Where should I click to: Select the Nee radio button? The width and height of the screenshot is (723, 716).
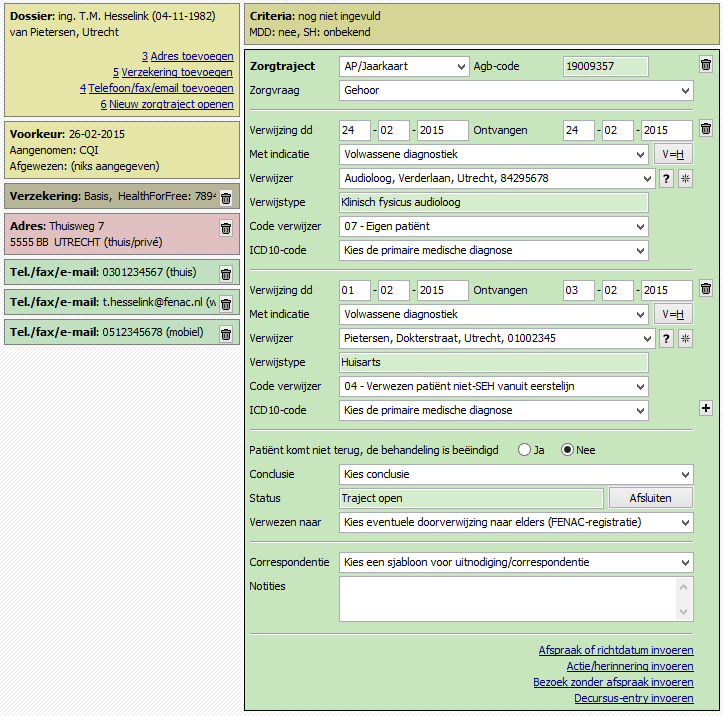[567, 450]
